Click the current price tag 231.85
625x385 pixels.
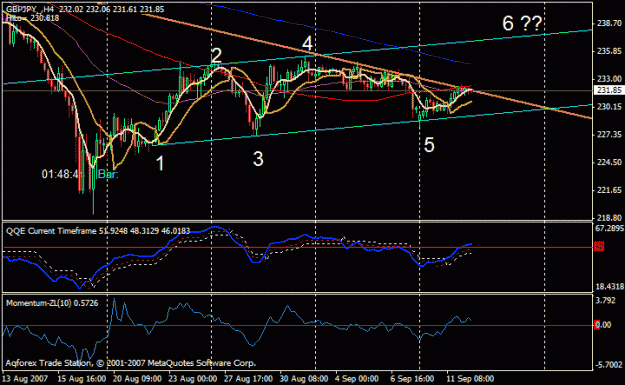click(x=609, y=90)
